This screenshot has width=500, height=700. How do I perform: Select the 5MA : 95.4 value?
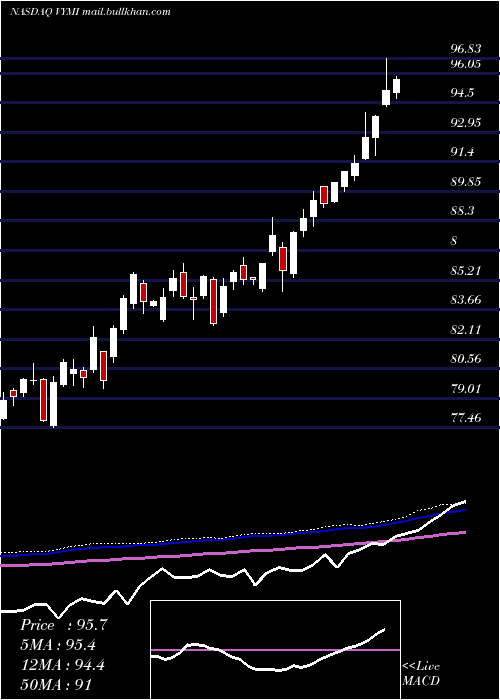pos(58,645)
